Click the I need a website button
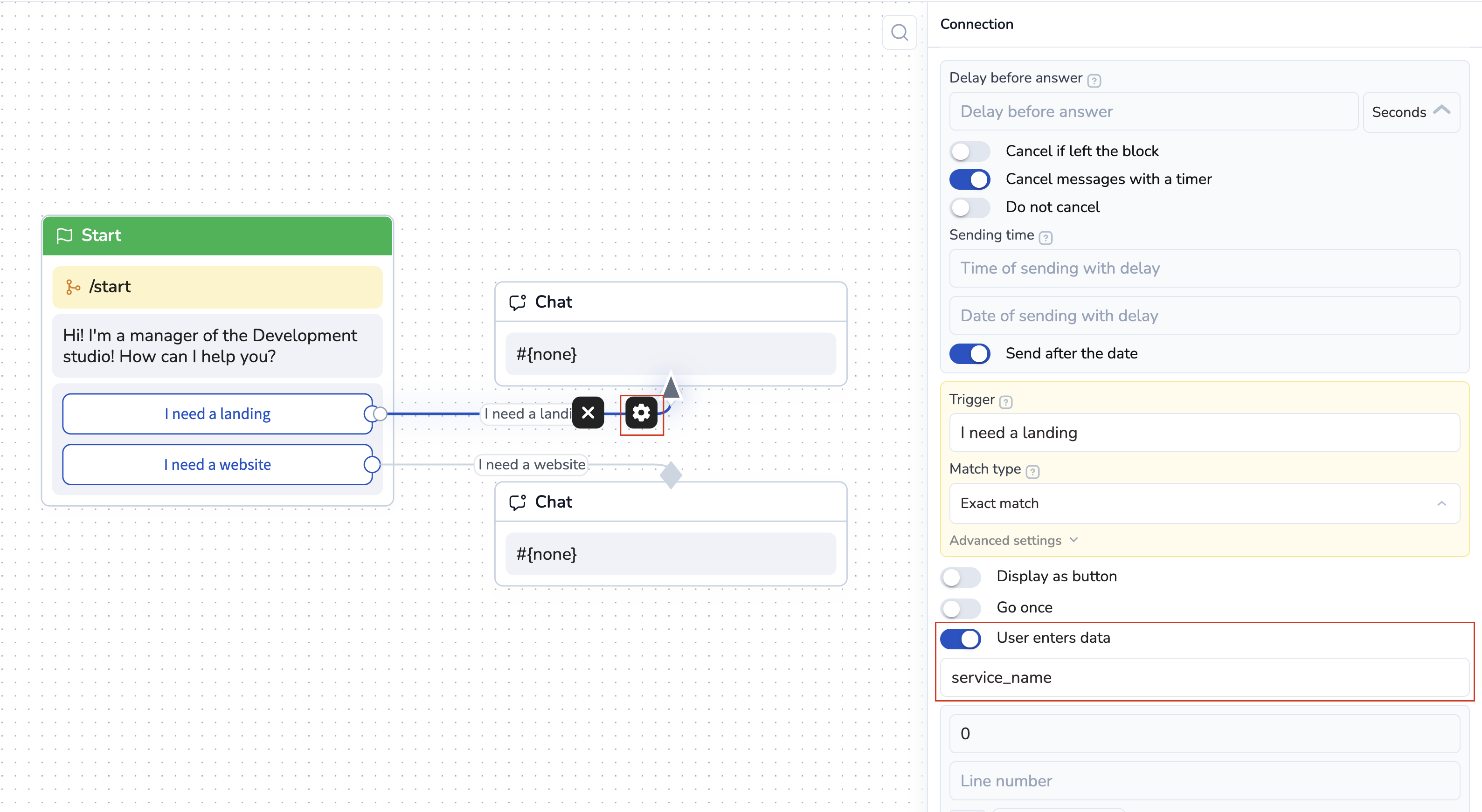 coord(217,465)
